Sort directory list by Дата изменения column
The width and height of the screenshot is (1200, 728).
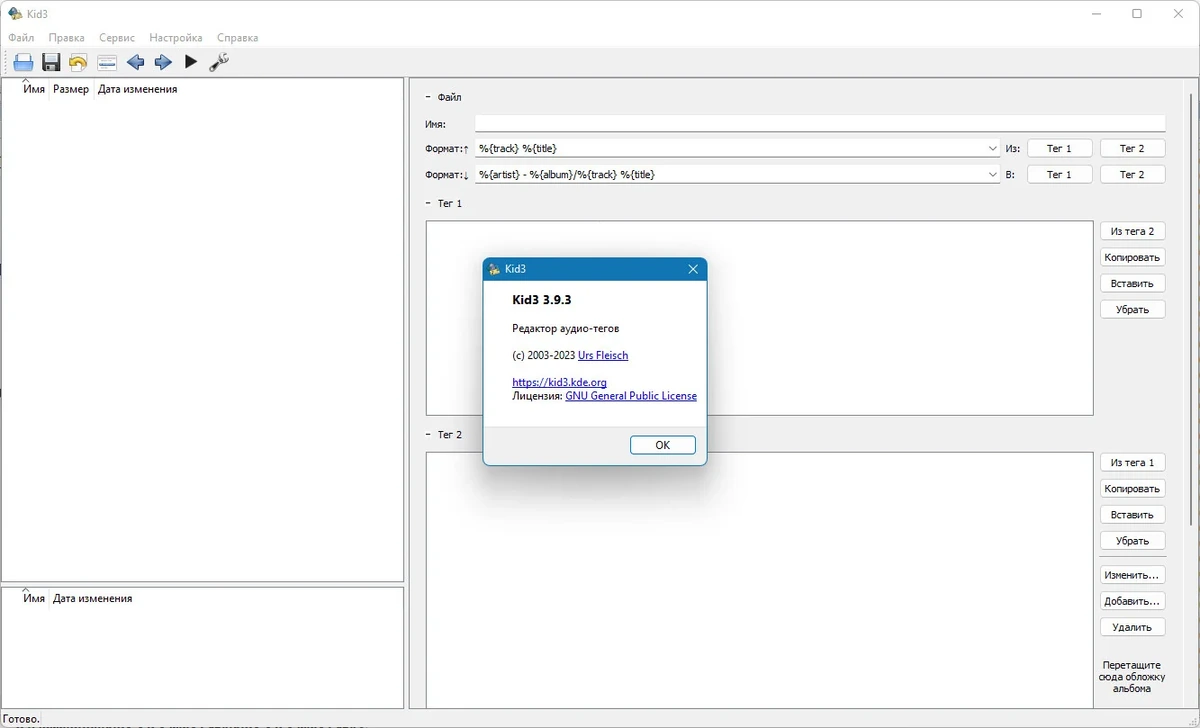tap(92, 598)
